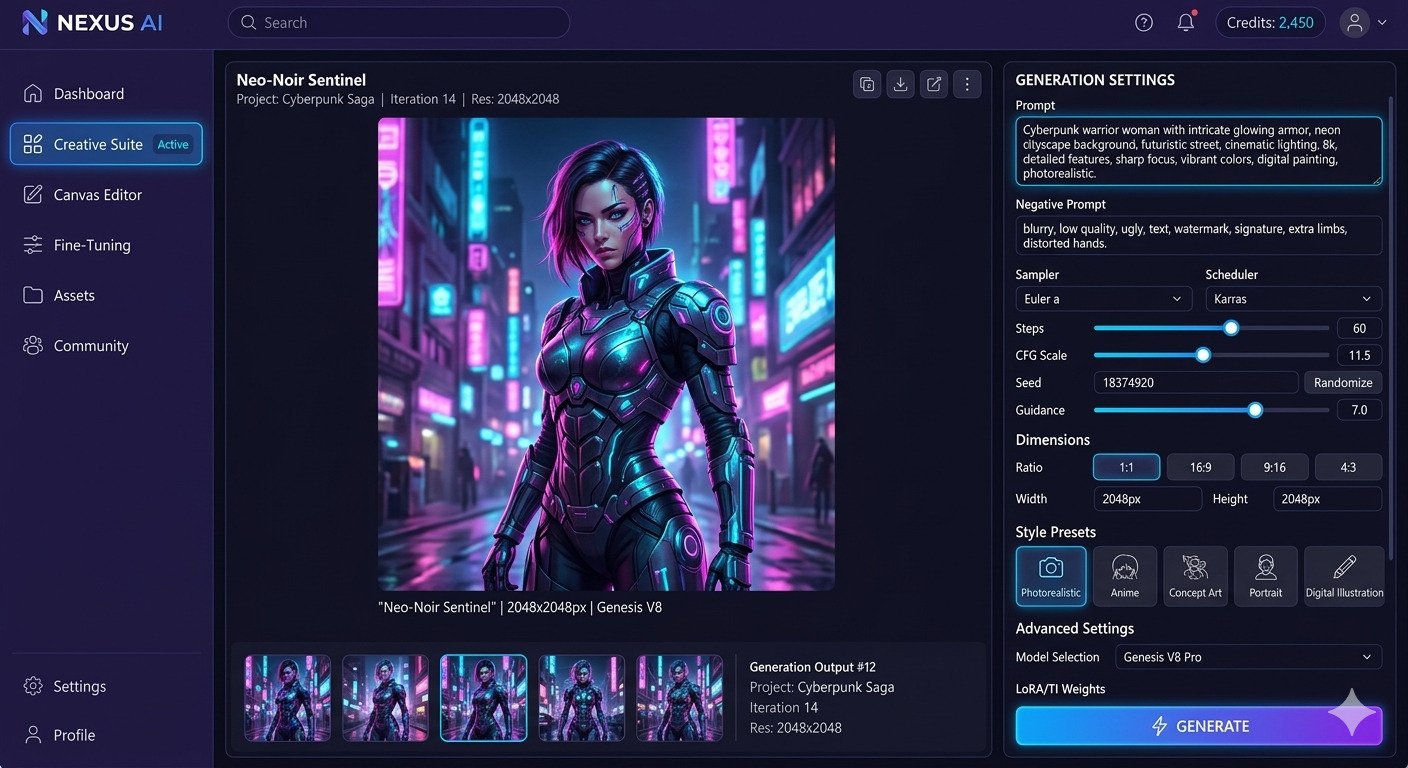Choose the 4:3 aspect ratio
Viewport: 1408px width, 768px height.
(1348, 467)
